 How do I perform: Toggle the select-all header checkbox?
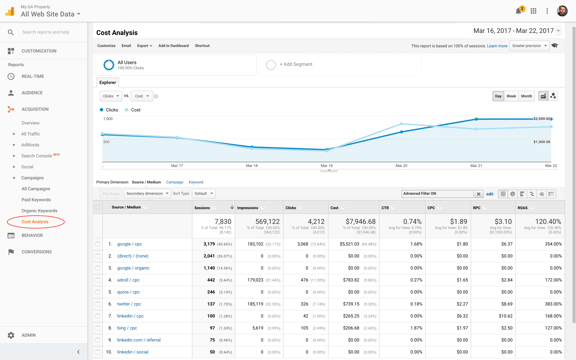click(98, 207)
